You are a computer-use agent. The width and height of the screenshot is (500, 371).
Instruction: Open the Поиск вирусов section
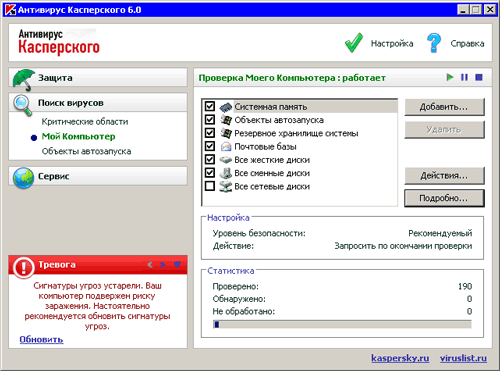(x=98, y=103)
